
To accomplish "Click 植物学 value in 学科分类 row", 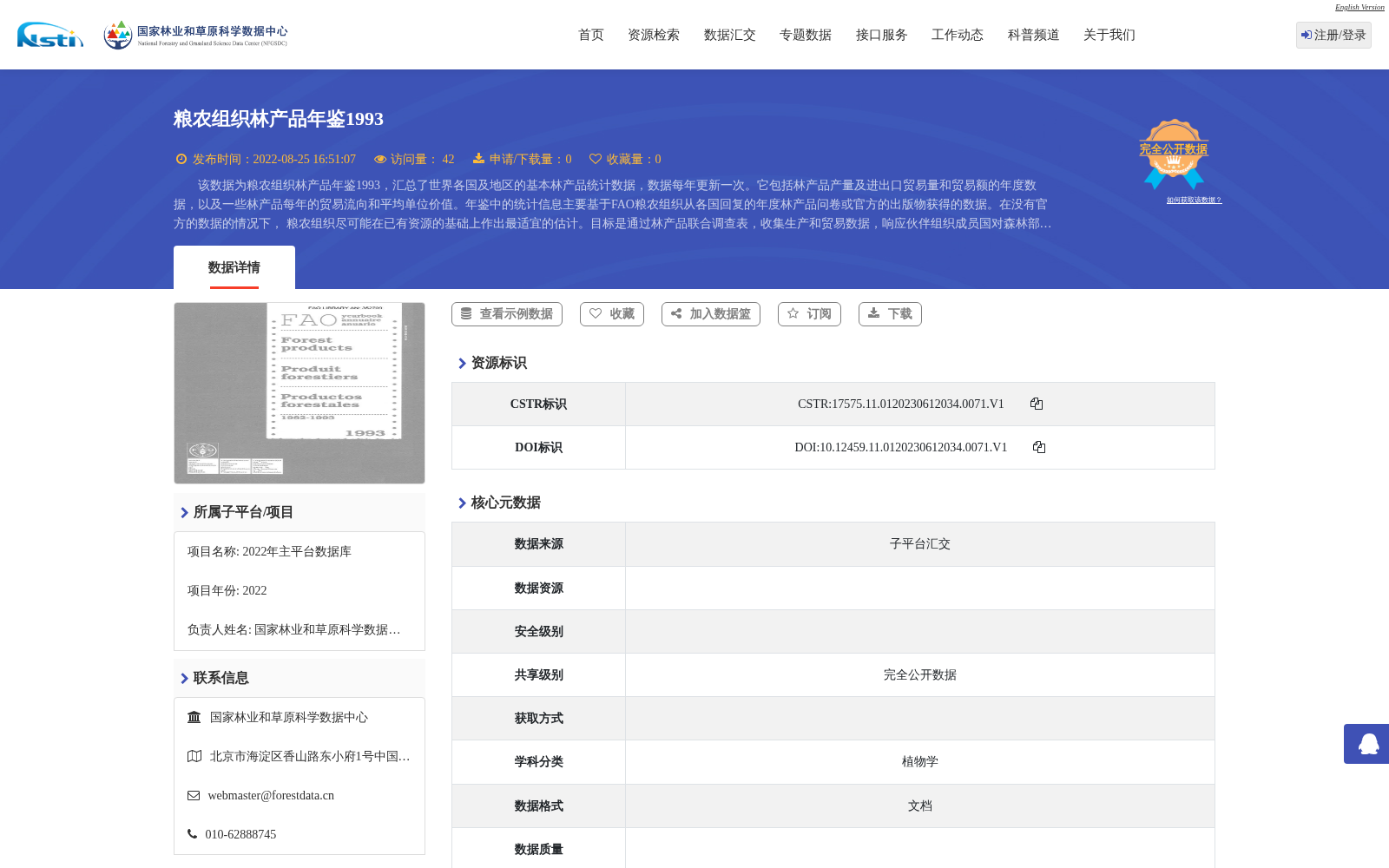I will (920, 761).
